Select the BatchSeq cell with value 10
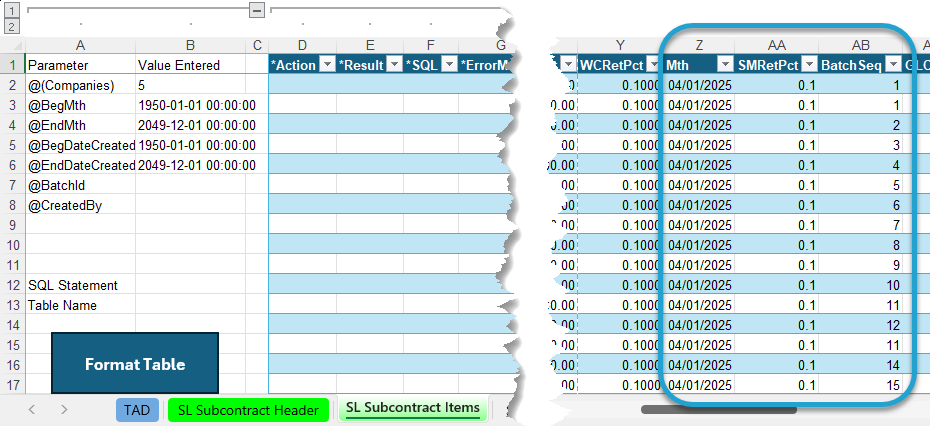The width and height of the screenshot is (930, 426). coord(861,285)
